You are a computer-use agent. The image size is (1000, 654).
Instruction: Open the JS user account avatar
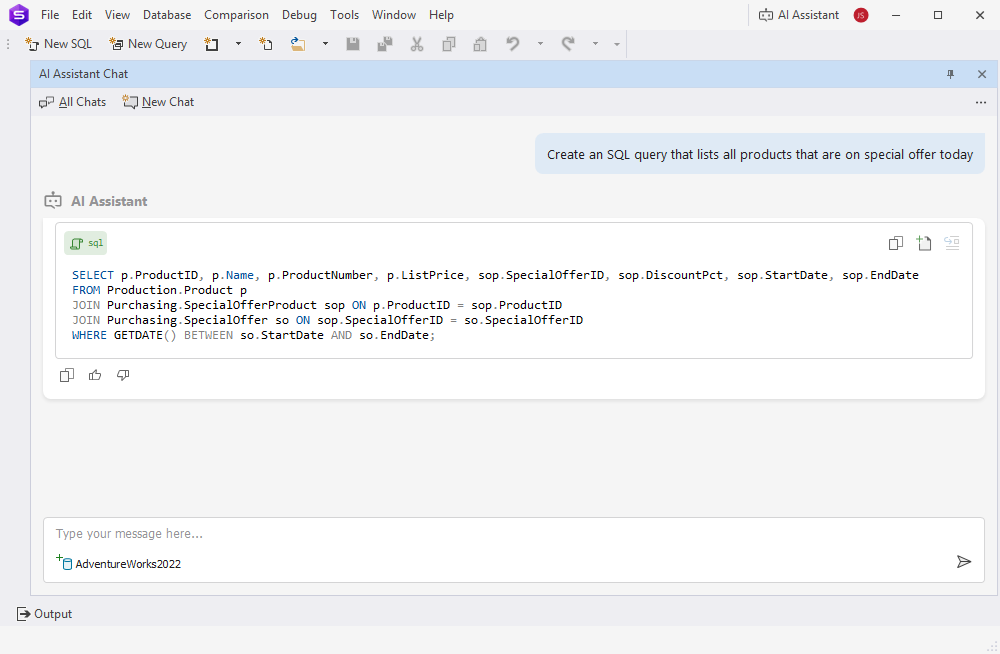pyautogui.click(x=861, y=15)
